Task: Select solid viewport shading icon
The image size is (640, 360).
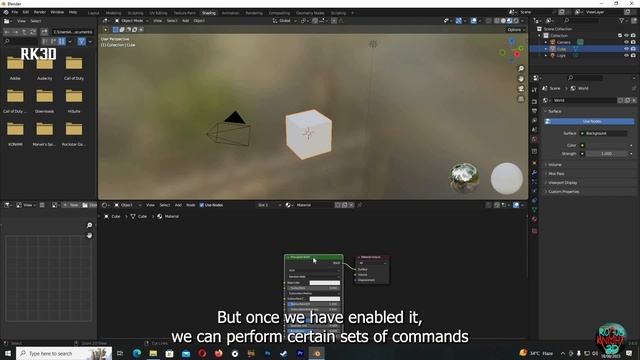Action: point(503,20)
